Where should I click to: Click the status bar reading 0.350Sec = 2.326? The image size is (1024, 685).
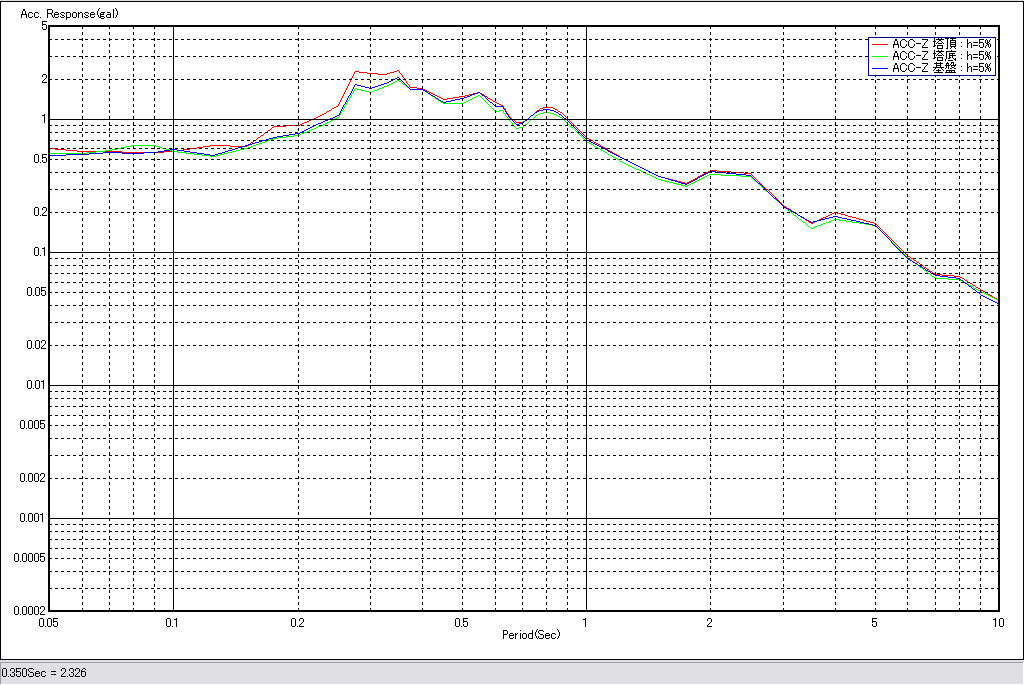(x=45, y=673)
